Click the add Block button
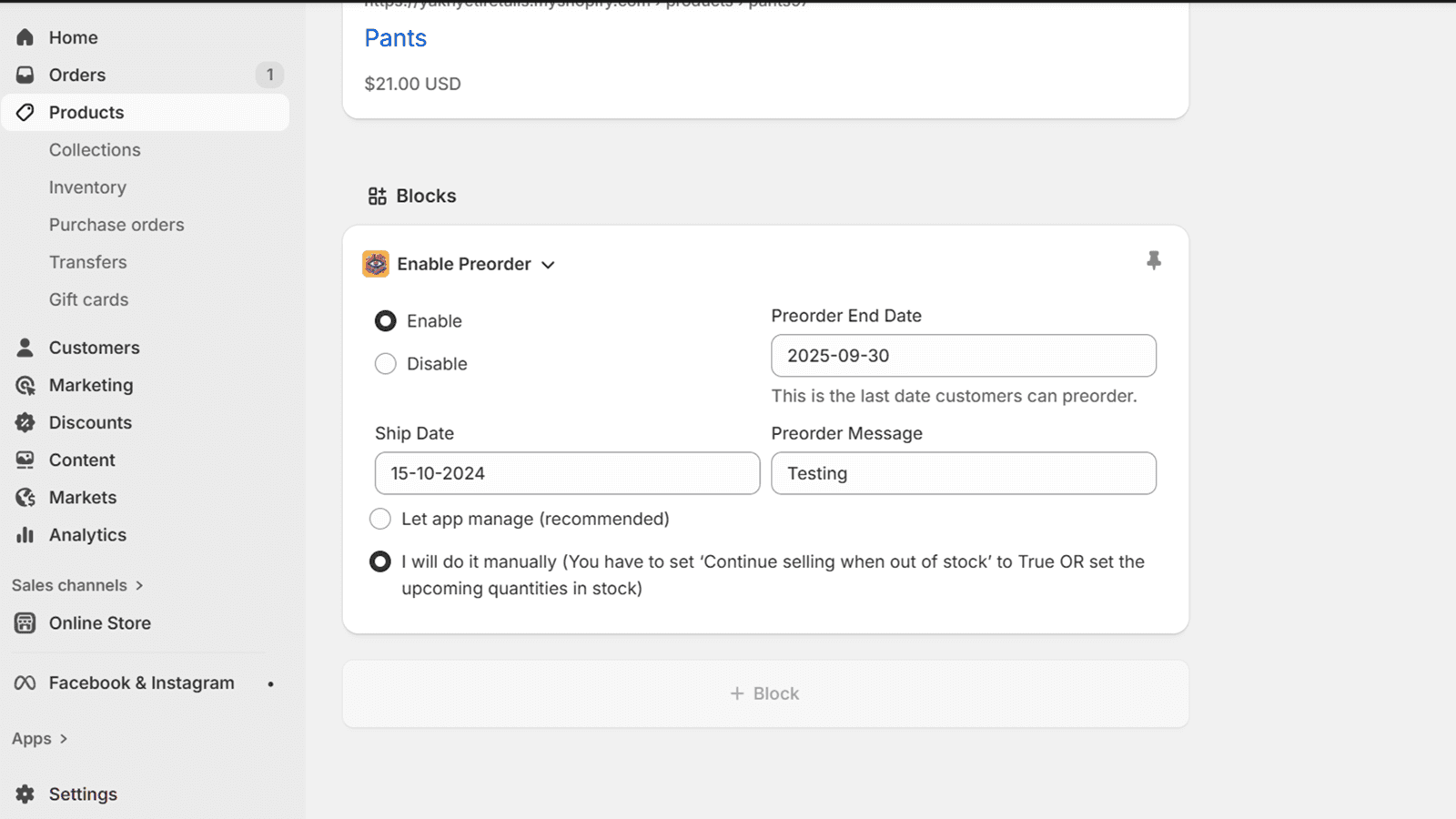The image size is (1456, 819). [x=765, y=693]
